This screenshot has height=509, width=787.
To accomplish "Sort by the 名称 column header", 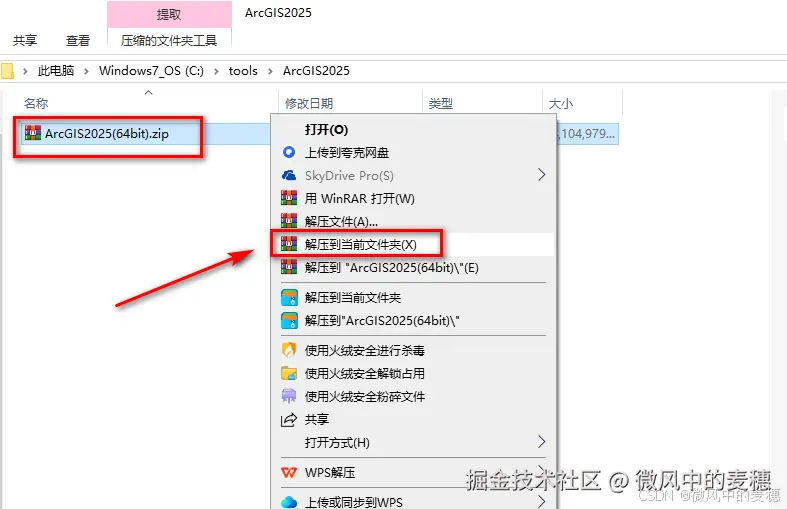I will (36, 103).
